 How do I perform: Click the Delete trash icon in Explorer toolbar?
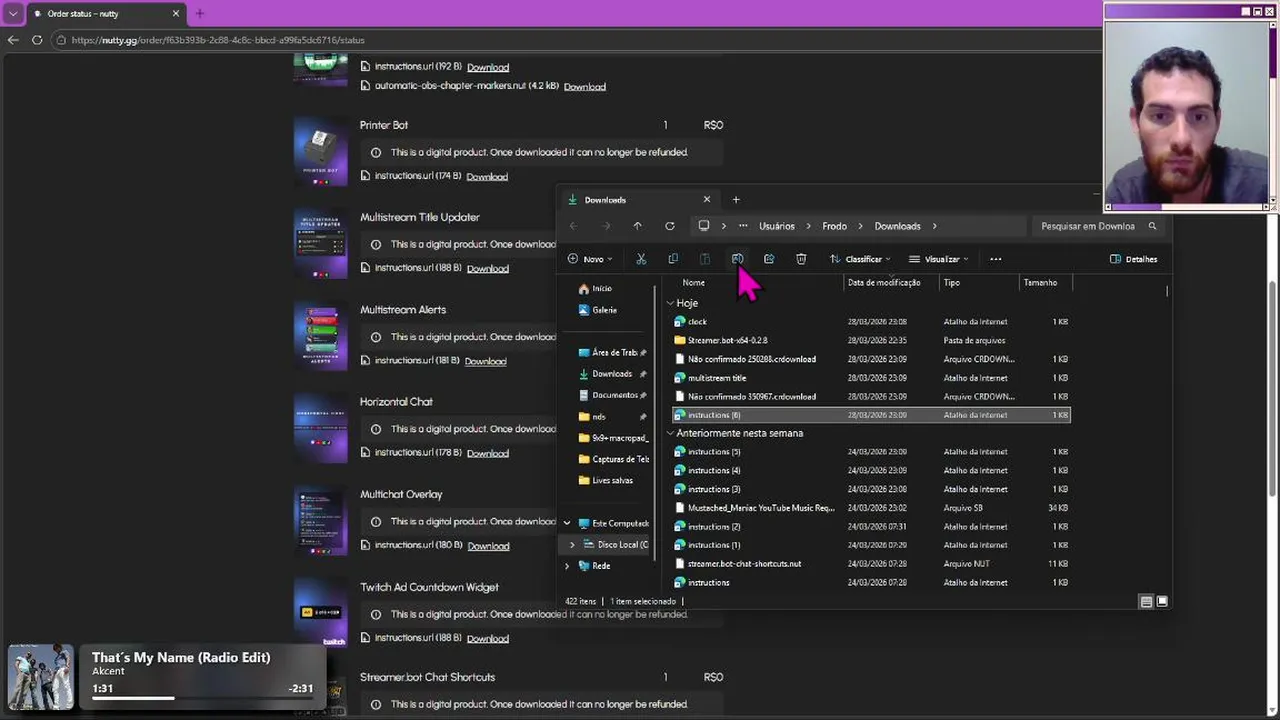pos(801,259)
